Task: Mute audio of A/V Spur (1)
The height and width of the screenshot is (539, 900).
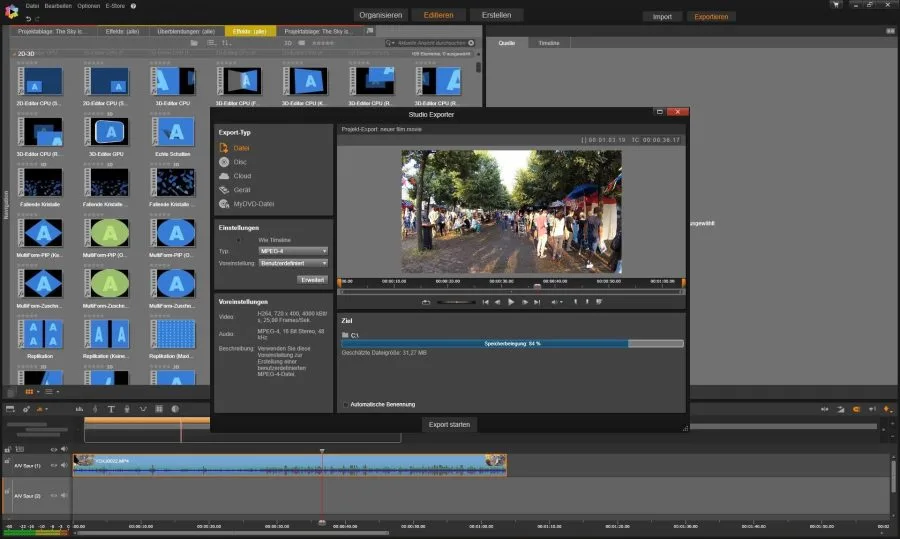Action: [x=64, y=466]
